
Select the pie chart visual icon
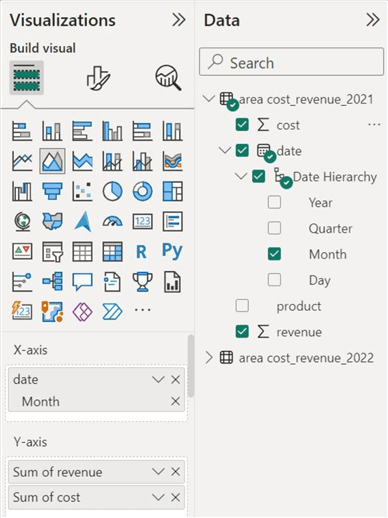112,191
